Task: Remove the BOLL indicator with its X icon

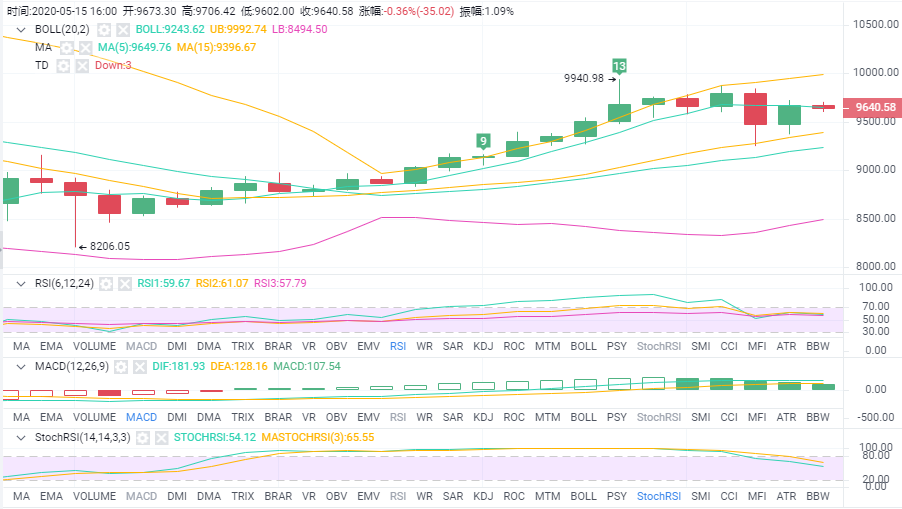Action: pyautogui.click(x=122, y=30)
